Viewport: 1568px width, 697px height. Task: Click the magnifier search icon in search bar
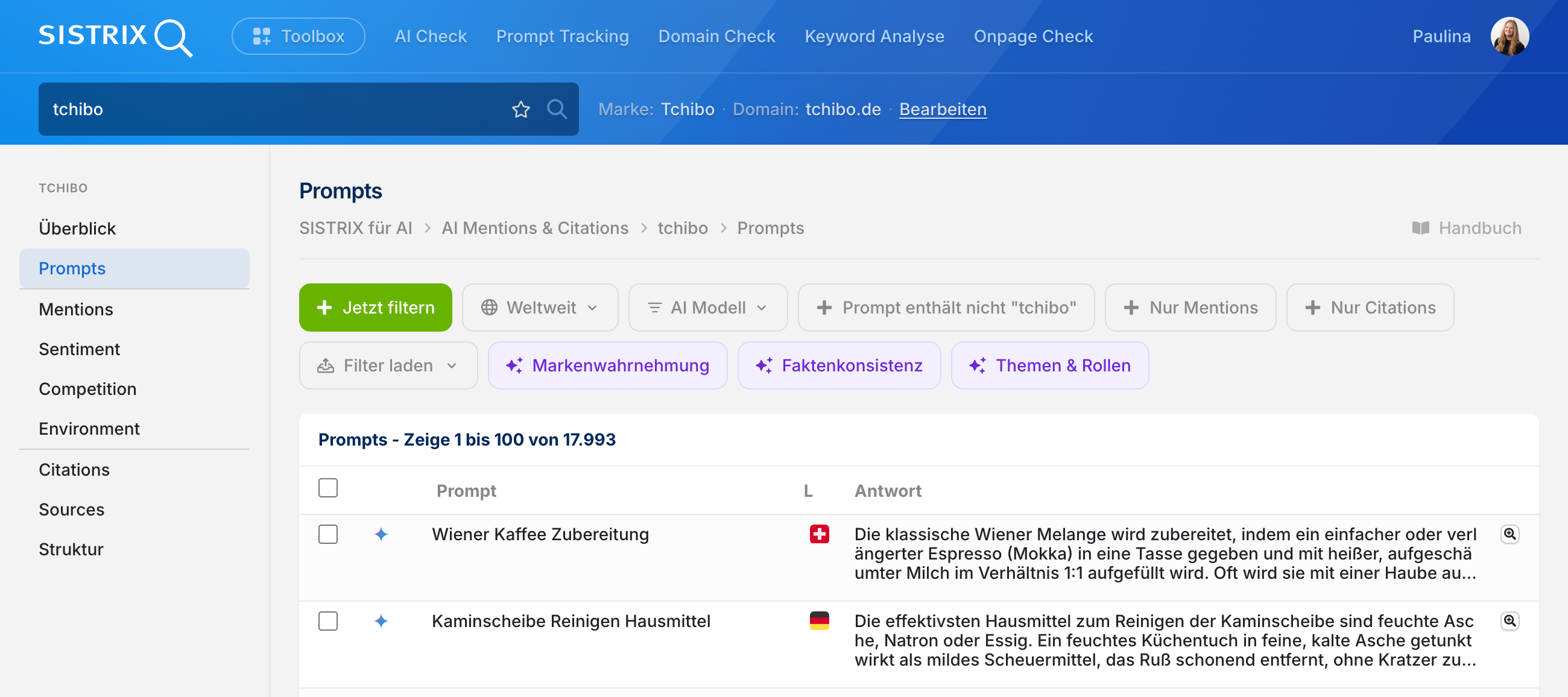557,110
